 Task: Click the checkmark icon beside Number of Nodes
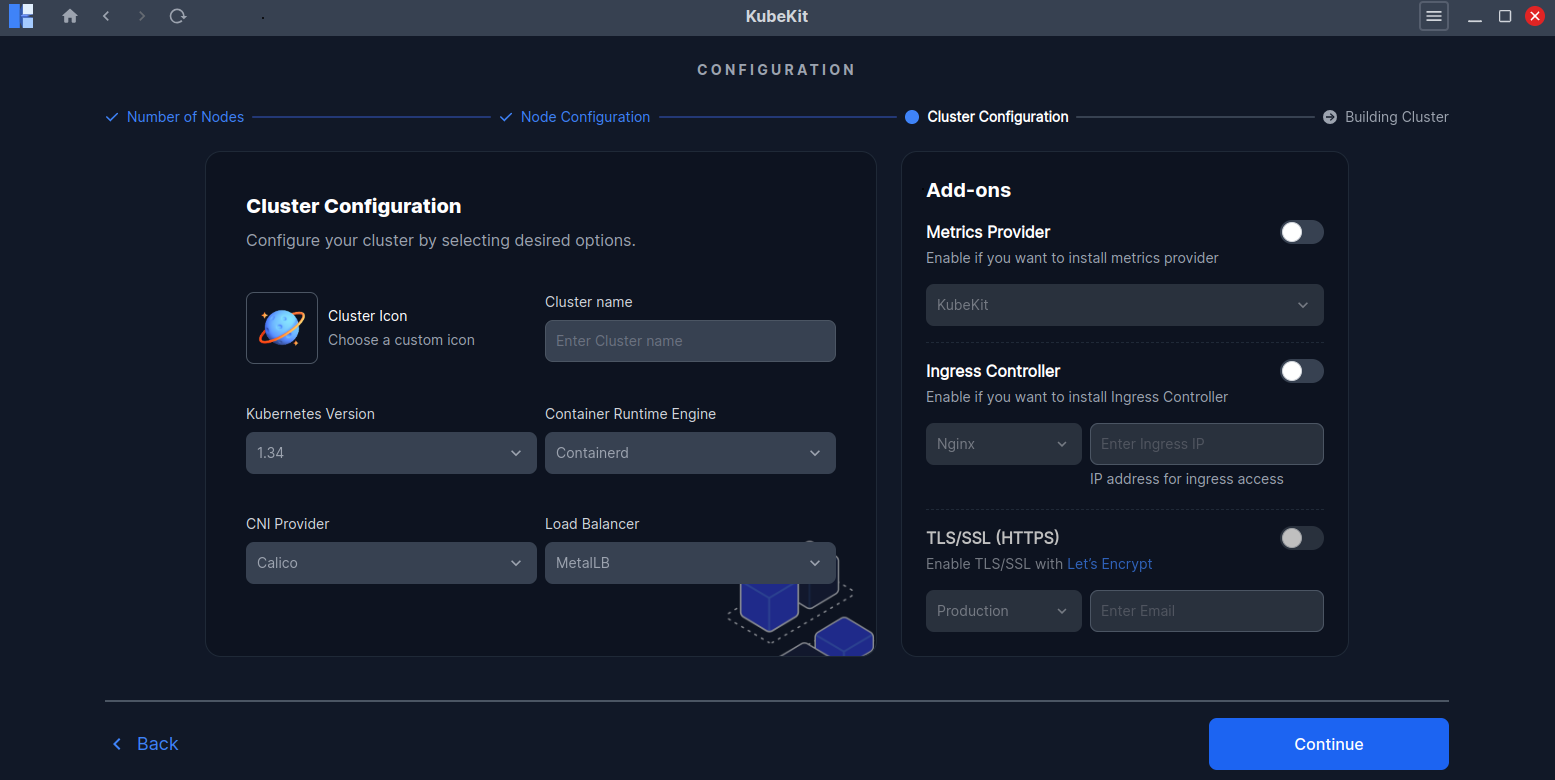point(111,117)
